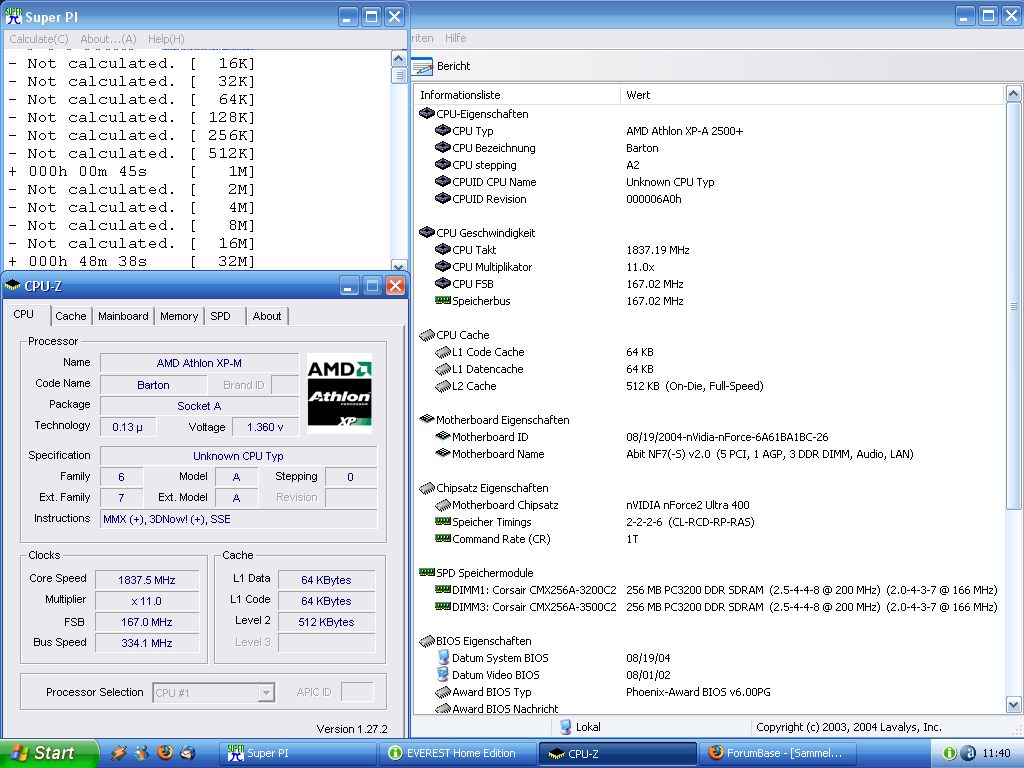Image resolution: width=1024 pixels, height=768 pixels.
Task: Switch to the Cache tab in CPU-Z
Action: coord(71,316)
